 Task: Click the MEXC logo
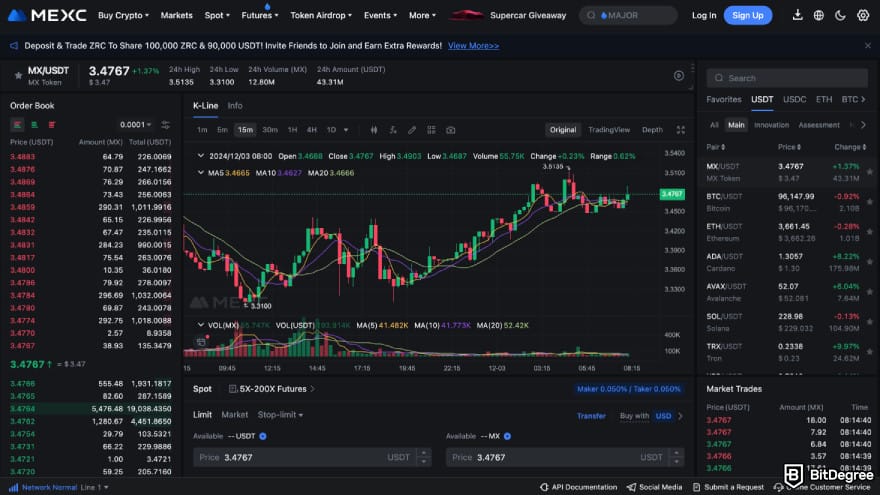coord(47,15)
